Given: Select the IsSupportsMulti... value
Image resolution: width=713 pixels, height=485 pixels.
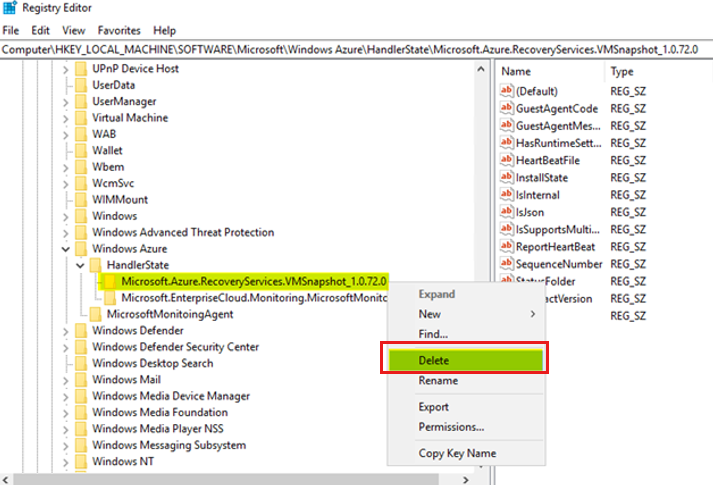Looking at the screenshot, I should coord(557,229).
